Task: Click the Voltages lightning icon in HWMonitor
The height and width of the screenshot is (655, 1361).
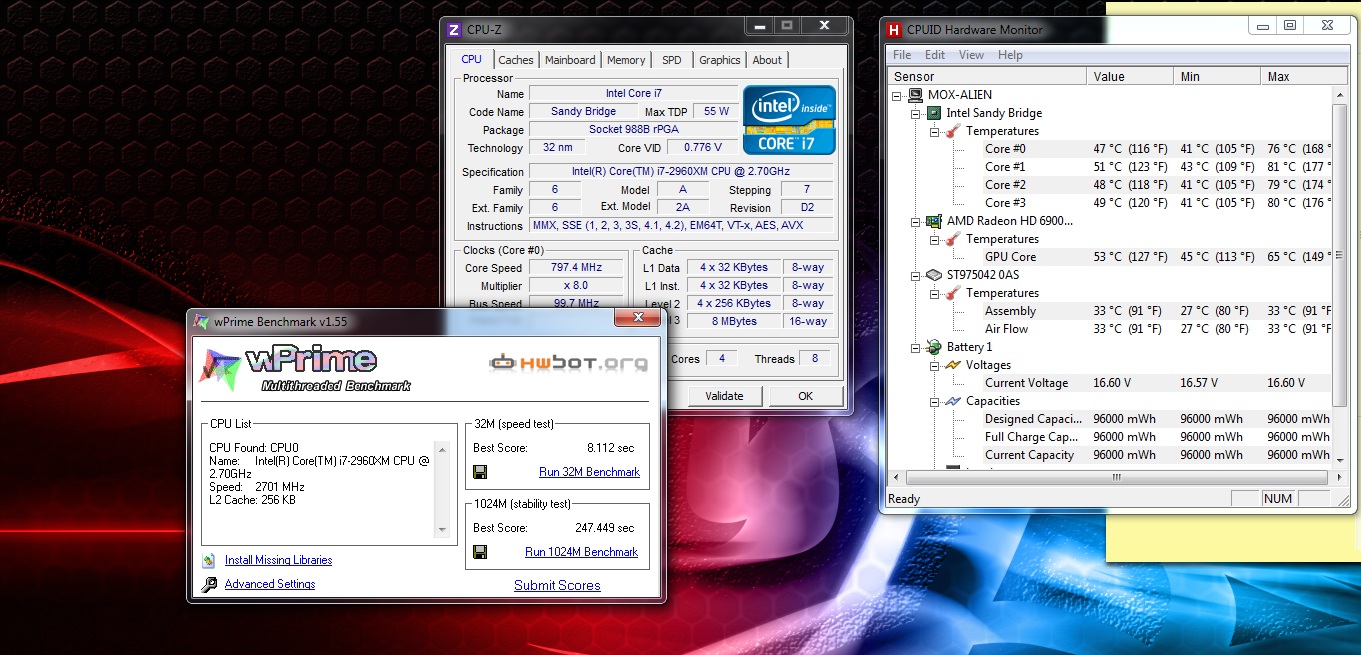Action: [x=953, y=365]
